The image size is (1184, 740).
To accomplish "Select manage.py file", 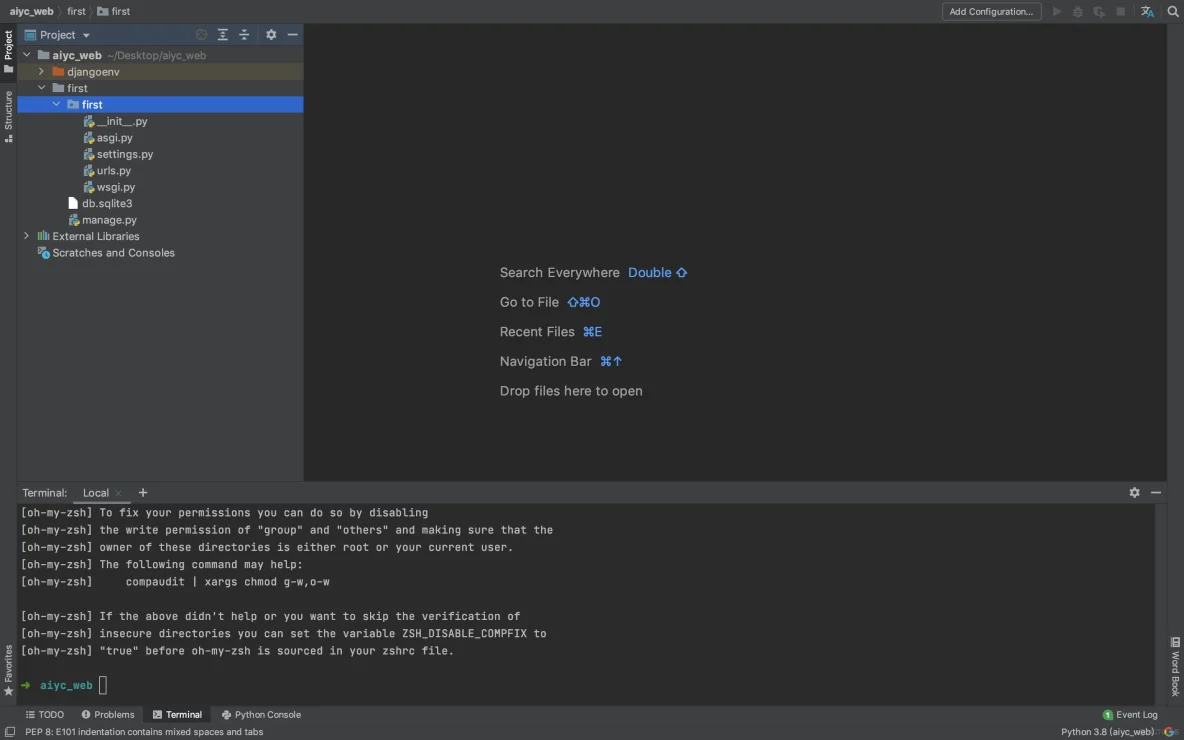I will (109, 220).
